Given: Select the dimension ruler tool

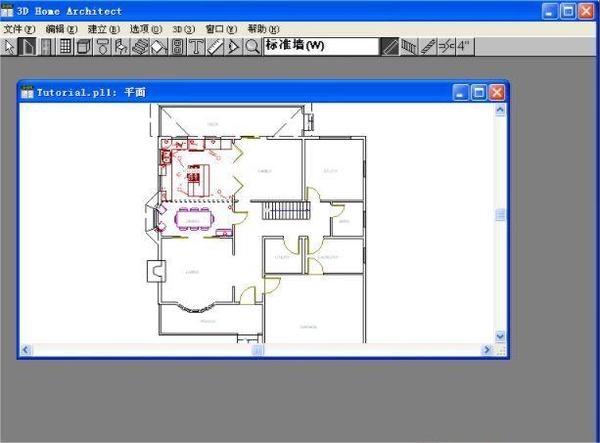Looking at the screenshot, I should (215, 46).
